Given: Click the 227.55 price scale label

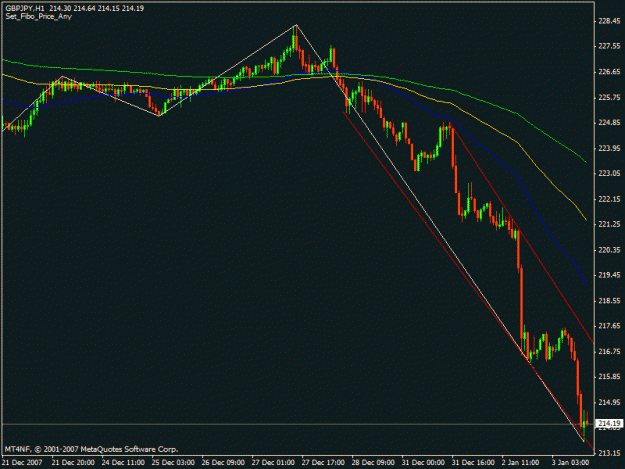Looking at the screenshot, I should [609, 46].
